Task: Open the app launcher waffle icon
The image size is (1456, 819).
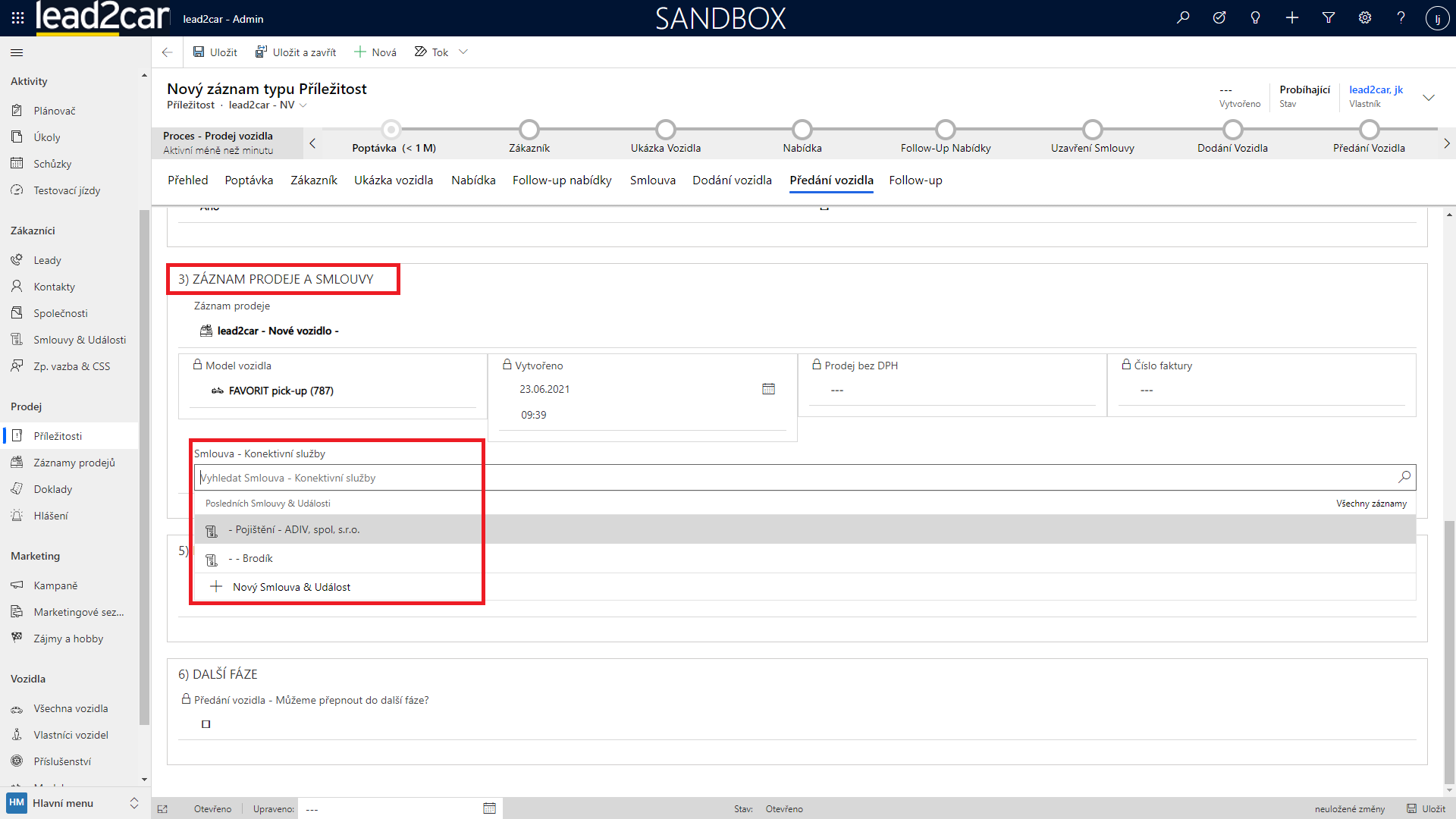Action: [18, 18]
